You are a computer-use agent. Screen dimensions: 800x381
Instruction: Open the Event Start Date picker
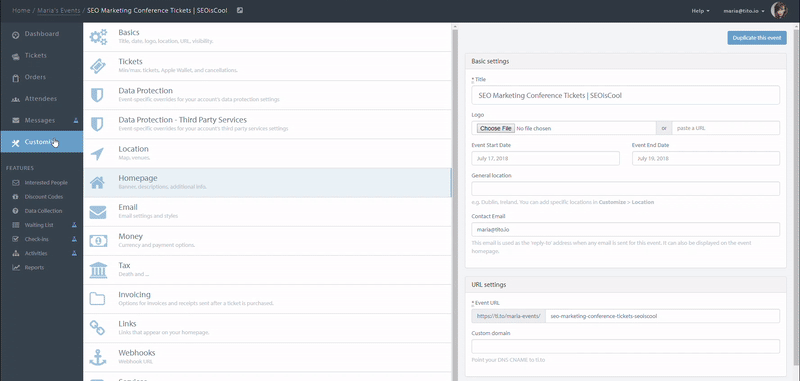[545, 158]
